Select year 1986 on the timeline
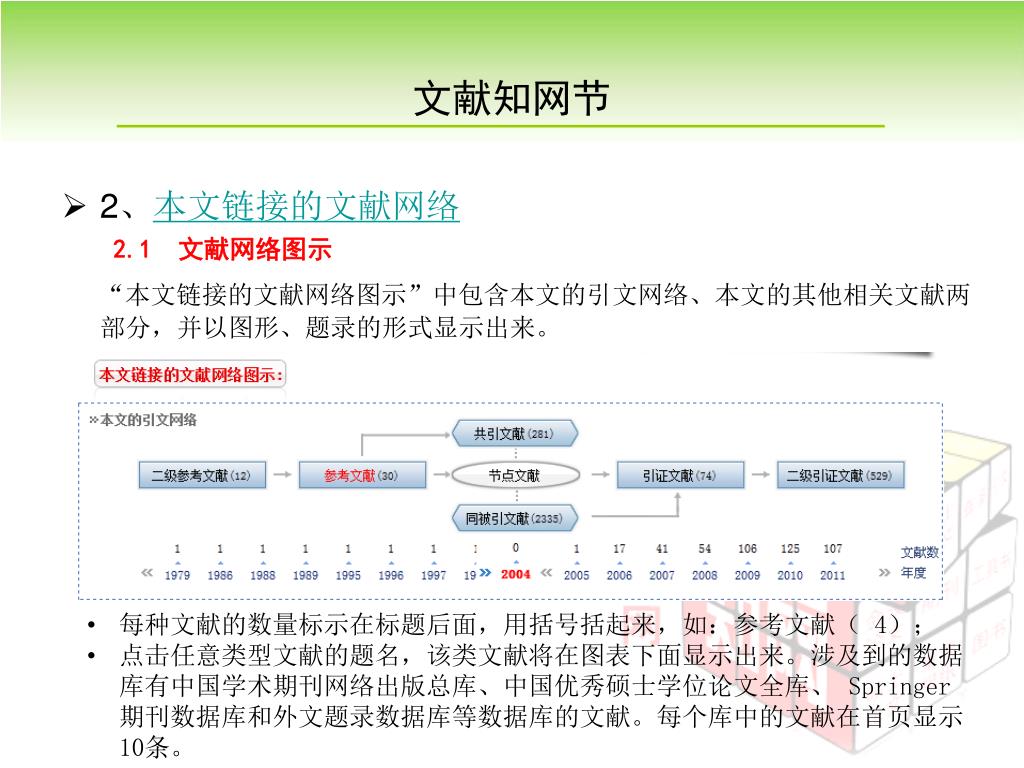 220,575
